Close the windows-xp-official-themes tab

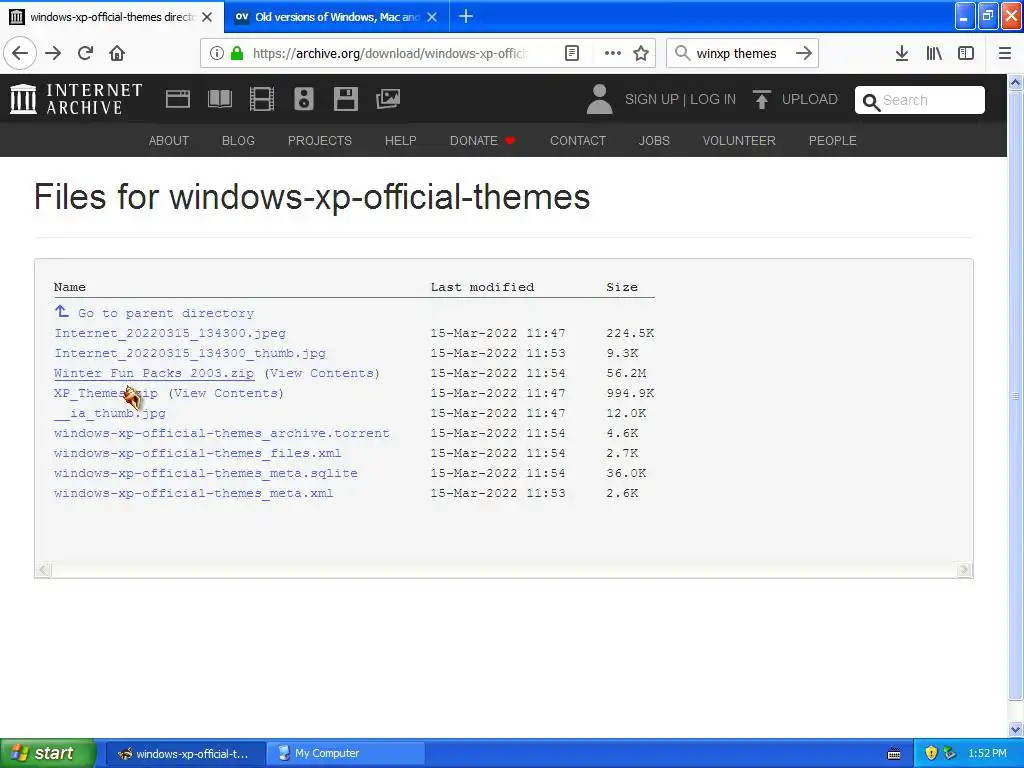[x=207, y=17]
